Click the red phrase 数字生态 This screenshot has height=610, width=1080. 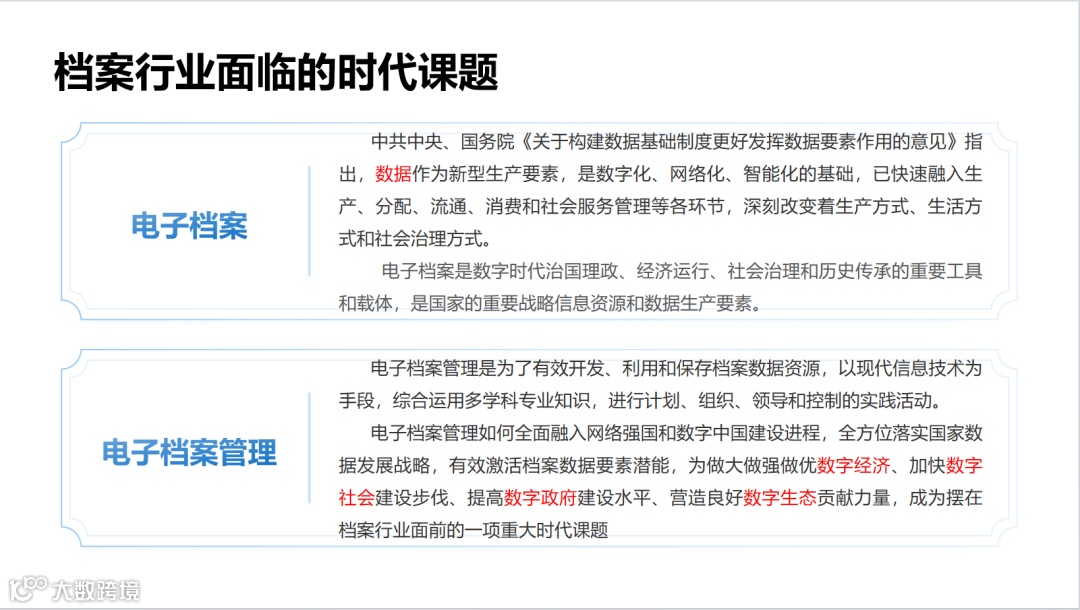click(x=780, y=498)
